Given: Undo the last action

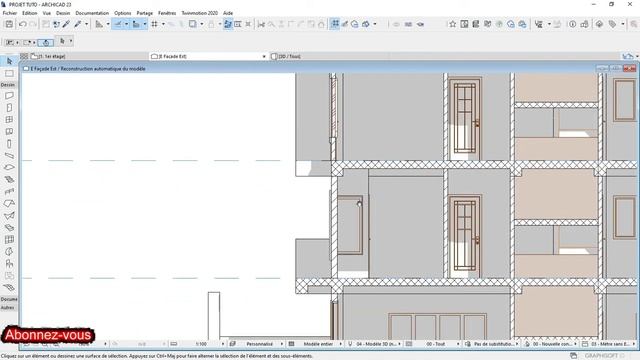Looking at the screenshot, I should tap(23, 24).
